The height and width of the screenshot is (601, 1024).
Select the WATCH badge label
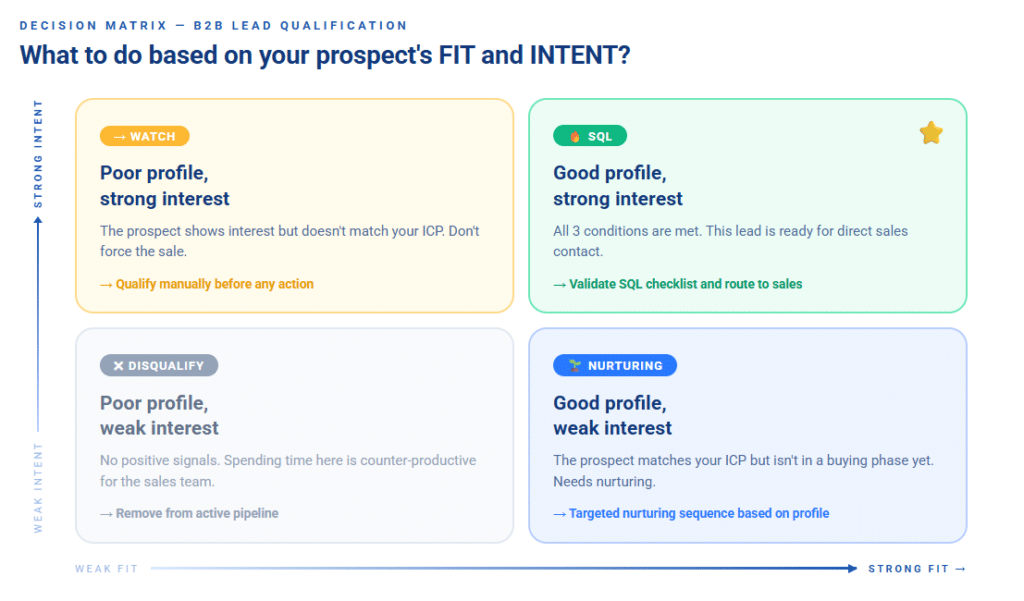click(144, 137)
